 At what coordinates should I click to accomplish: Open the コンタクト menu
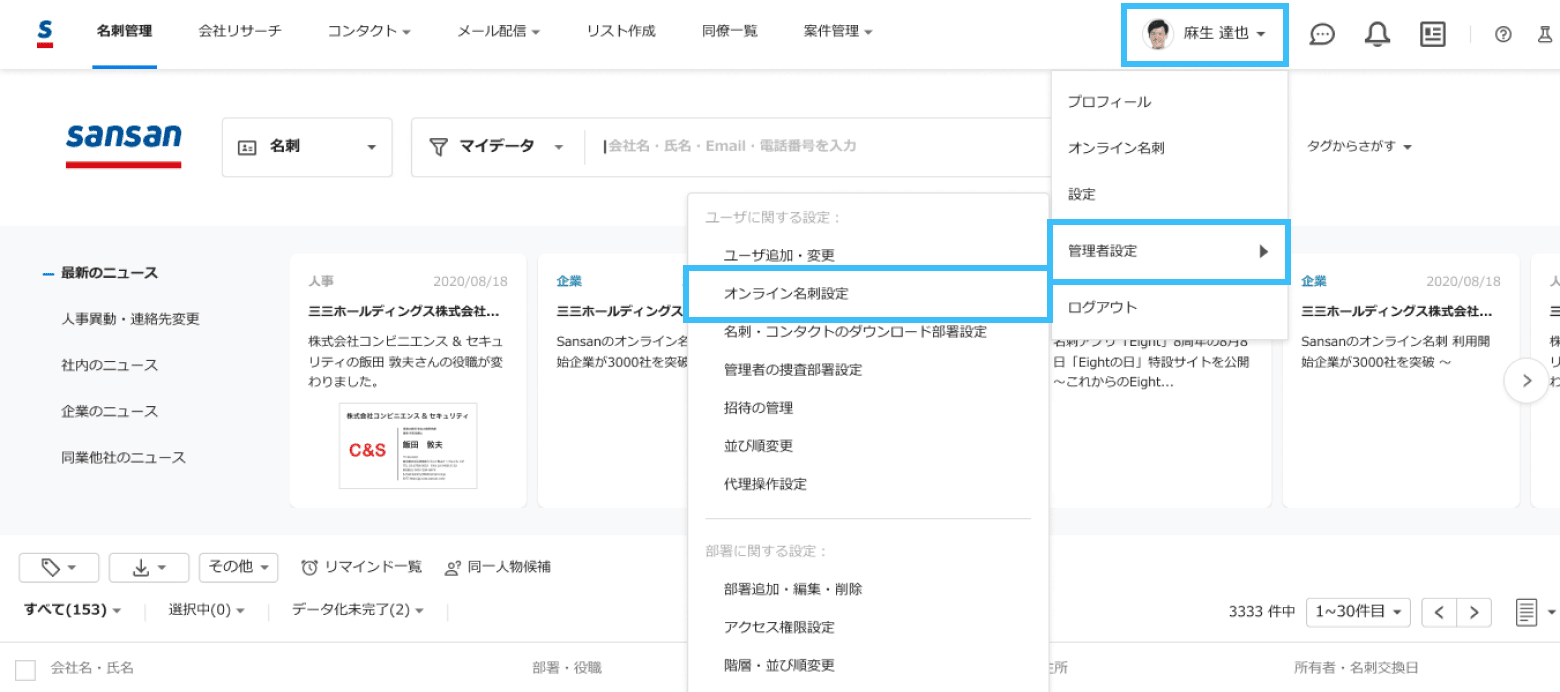(x=369, y=32)
